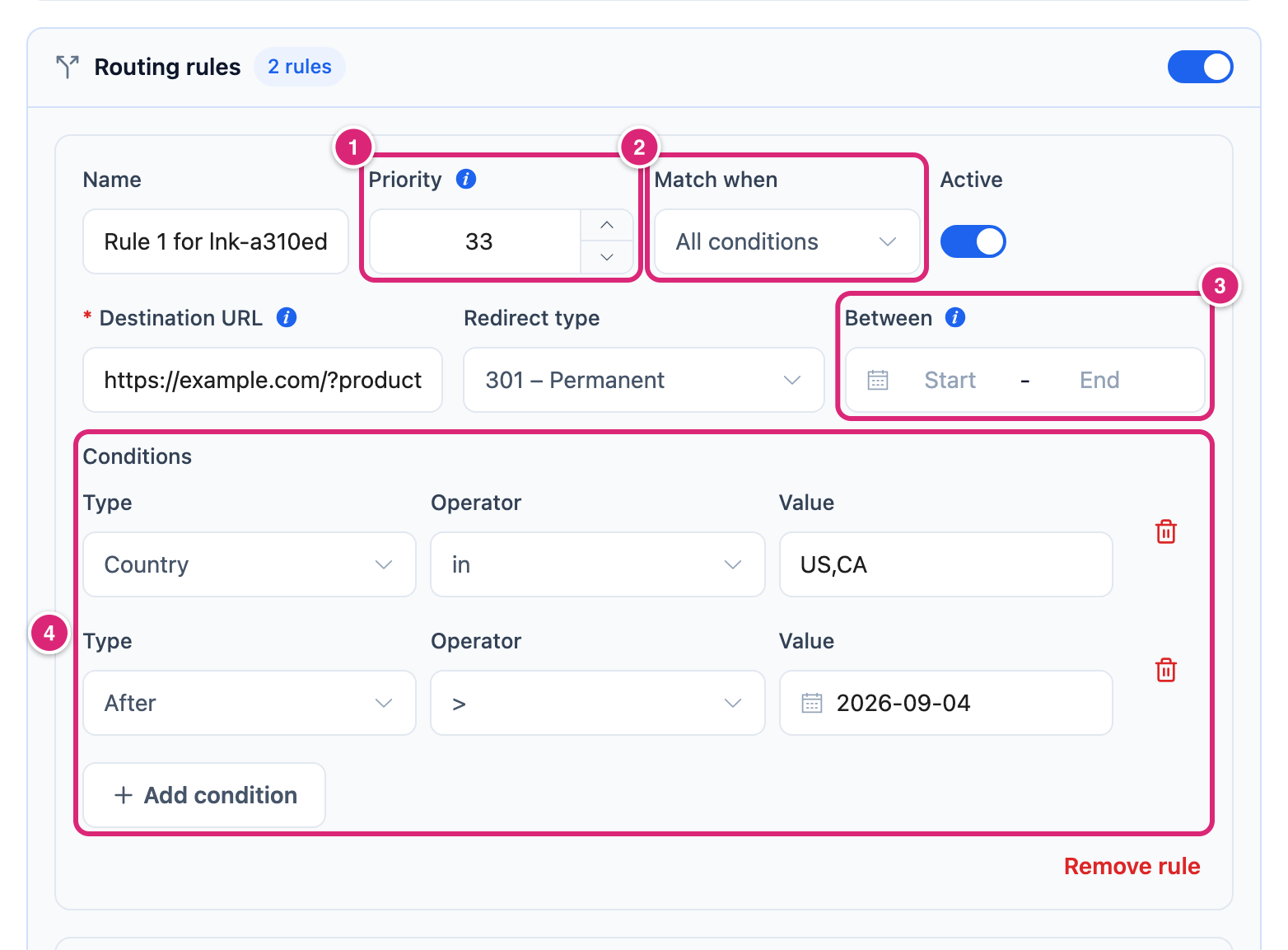Click the Destination URL info icon
Image resolution: width=1288 pixels, height=950 pixels.
tap(287, 317)
